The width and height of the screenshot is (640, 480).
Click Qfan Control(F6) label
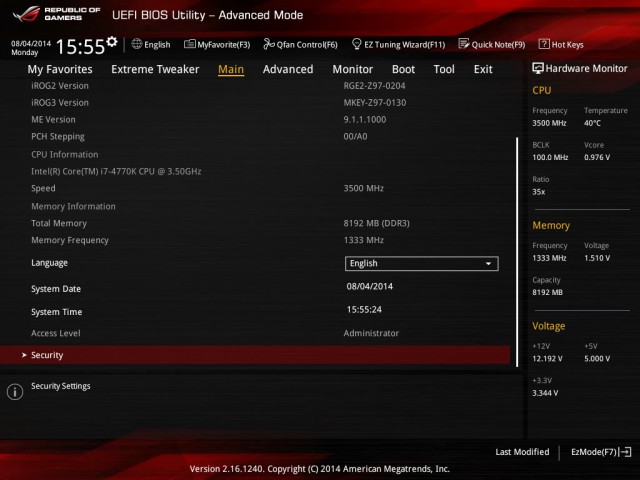307,44
